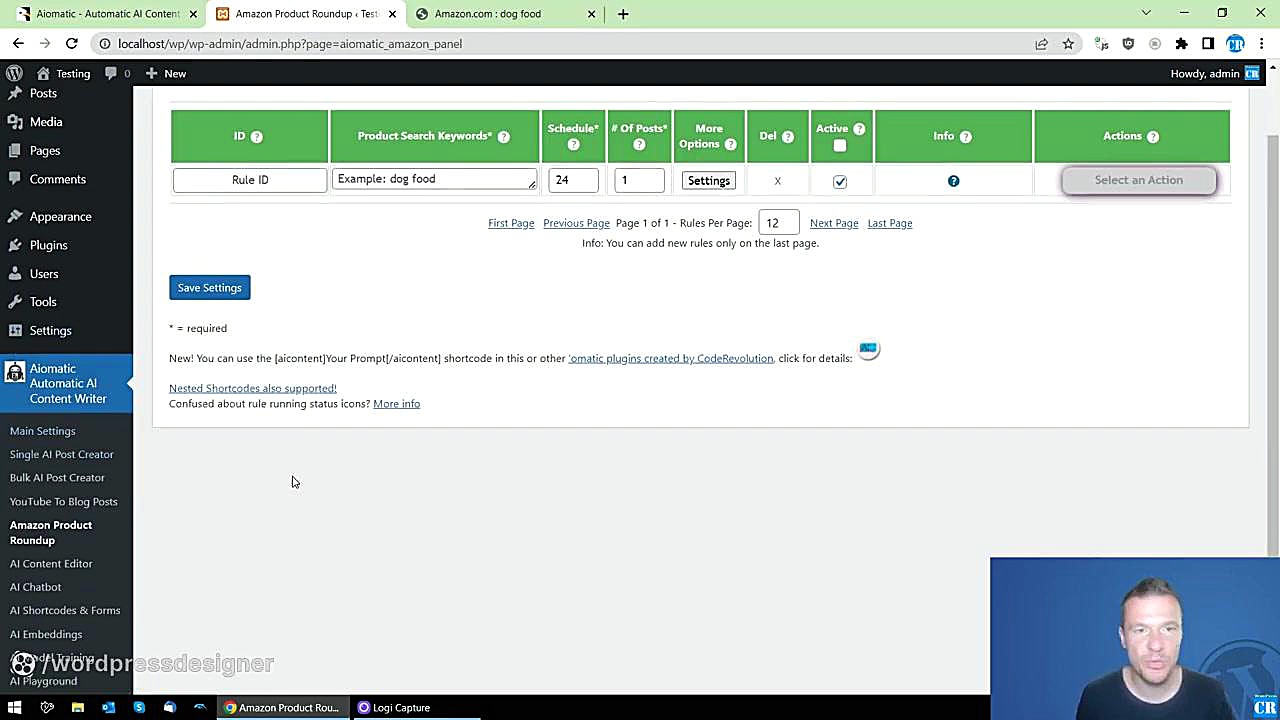This screenshot has height=720, width=1280.
Task: Open the More info link about status icons
Action: tap(397, 404)
